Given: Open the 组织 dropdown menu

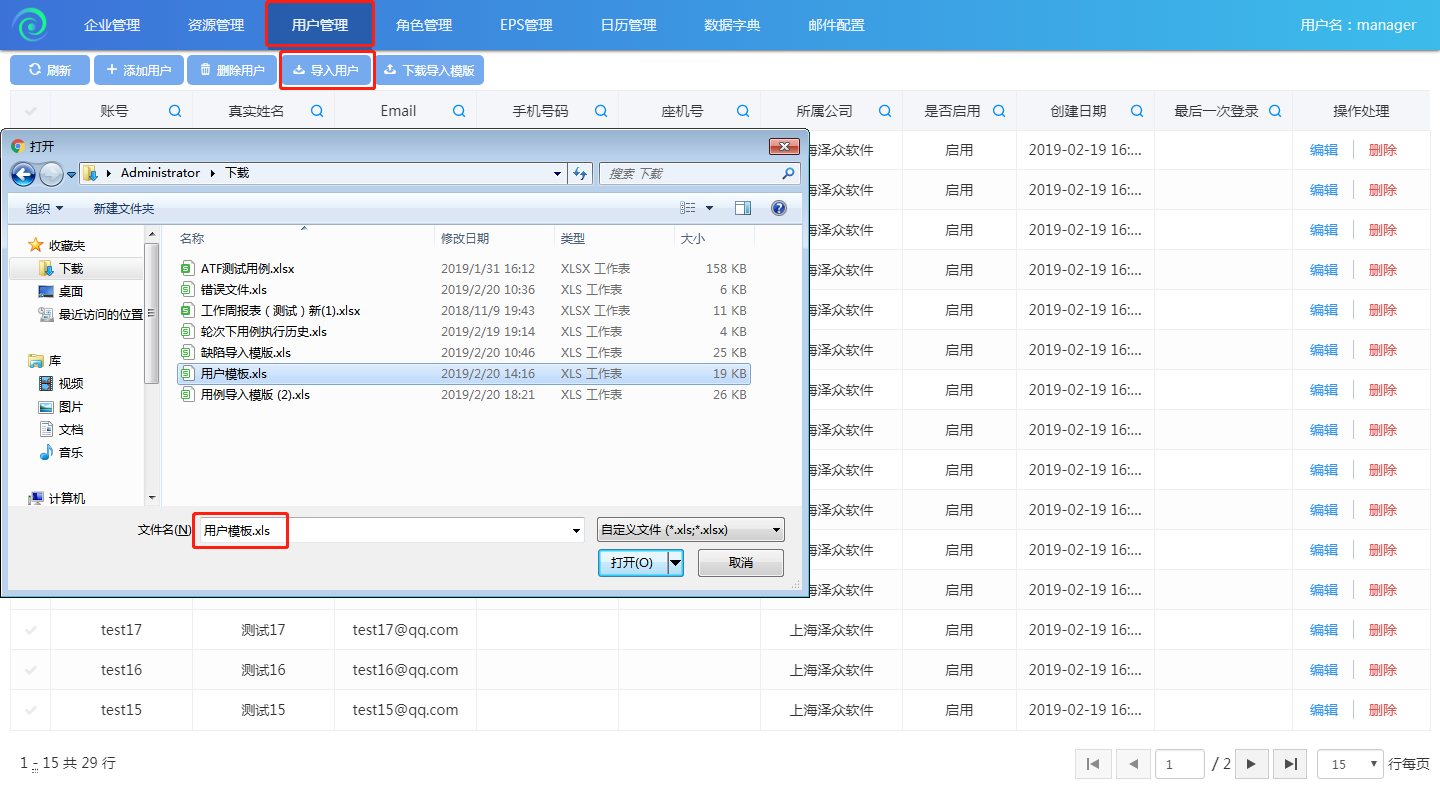Looking at the screenshot, I should click(x=44, y=208).
